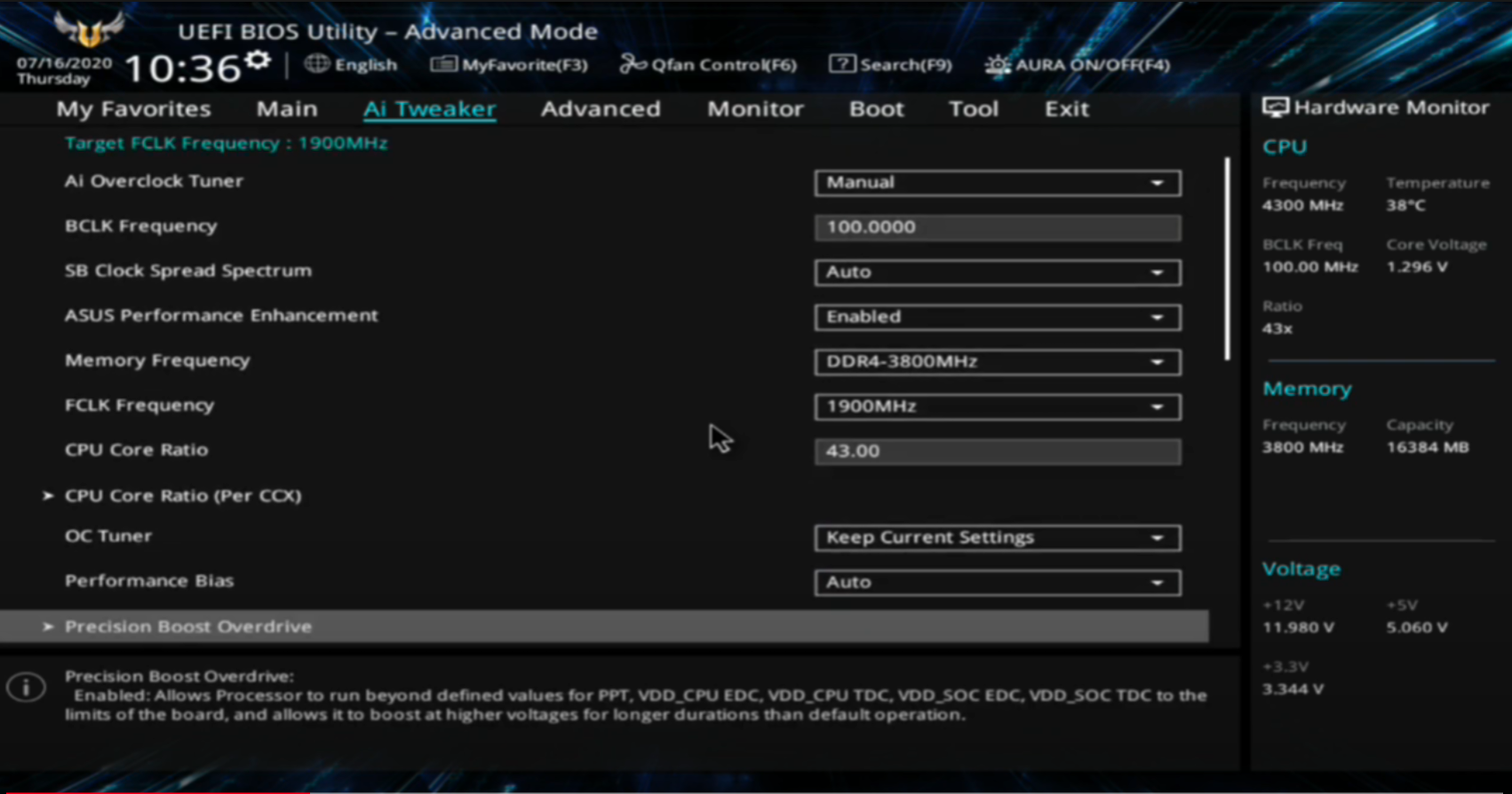Click CPU frequency value 4300 MHz
The image size is (1512, 794).
click(1302, 205)
